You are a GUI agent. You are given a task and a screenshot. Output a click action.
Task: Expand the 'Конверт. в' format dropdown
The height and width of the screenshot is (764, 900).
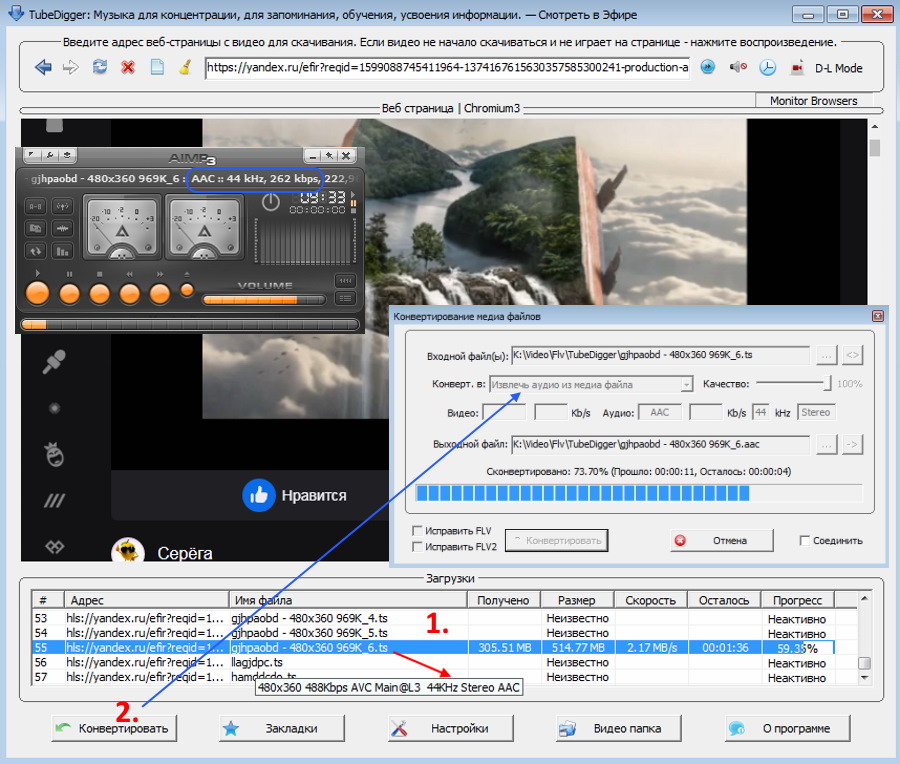coord(686,385)
